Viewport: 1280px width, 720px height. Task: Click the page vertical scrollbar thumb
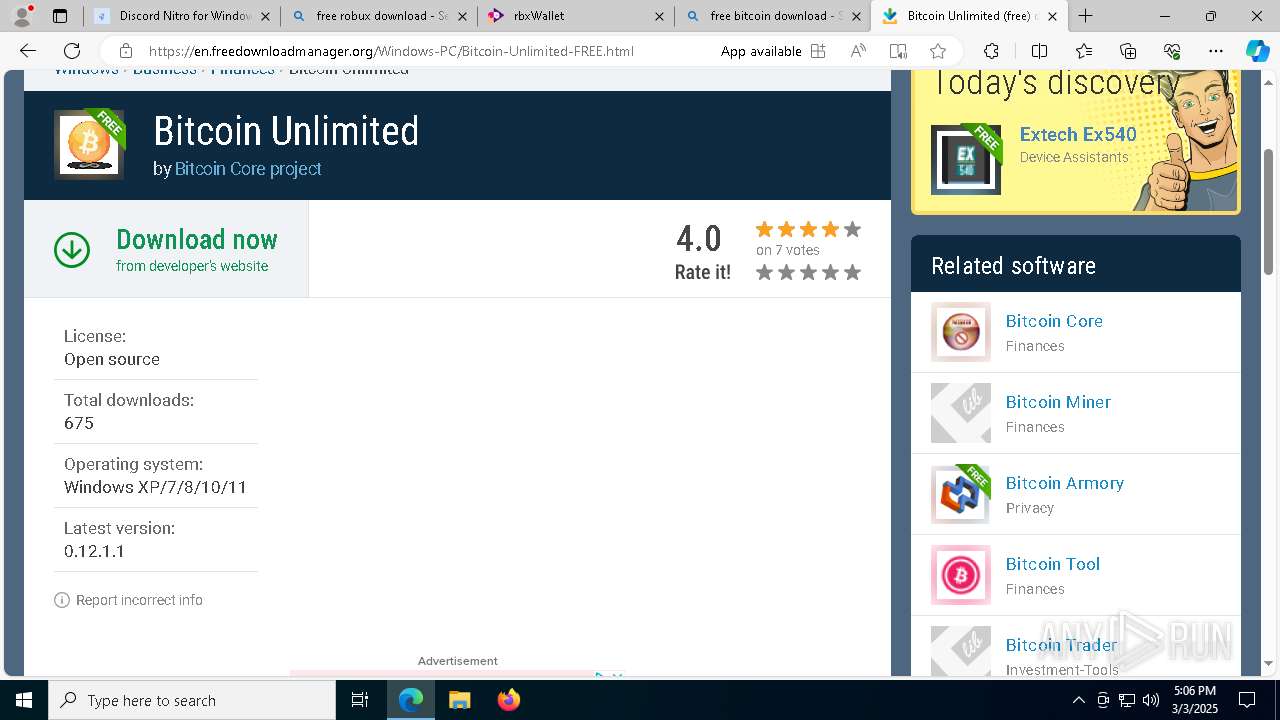coord(1269,212)
